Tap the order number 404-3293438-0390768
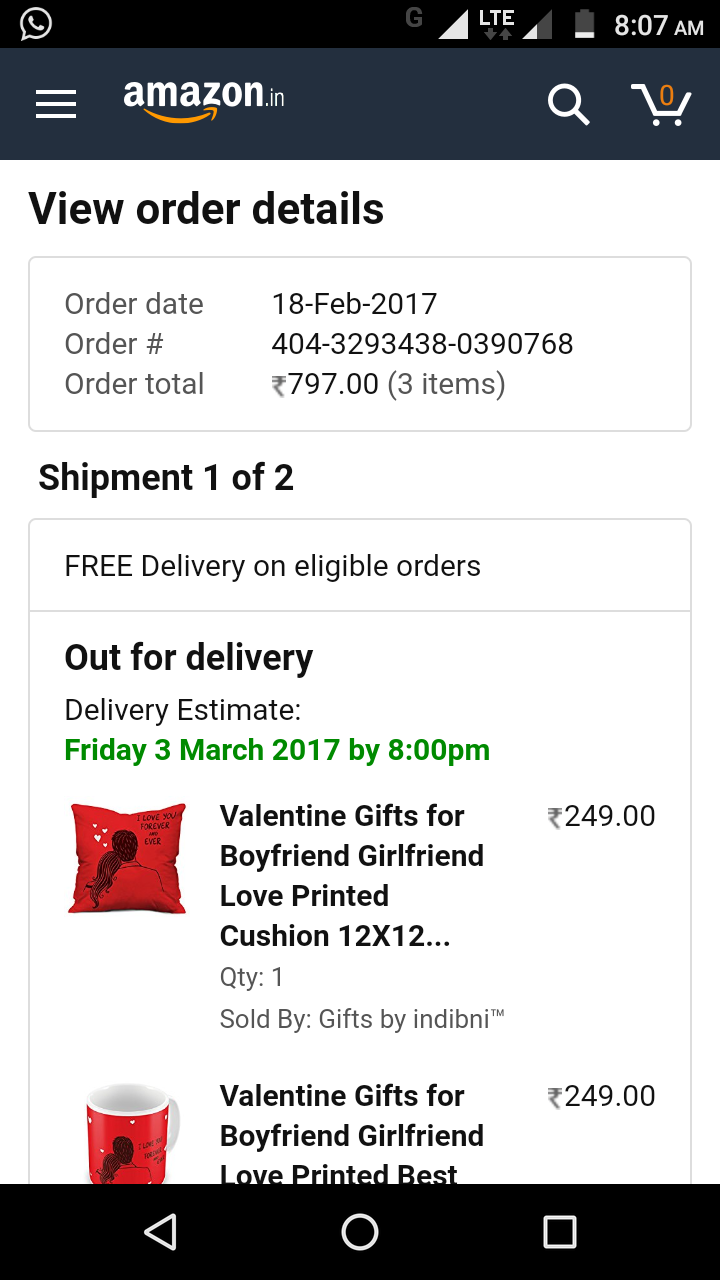 click(422, 344)
